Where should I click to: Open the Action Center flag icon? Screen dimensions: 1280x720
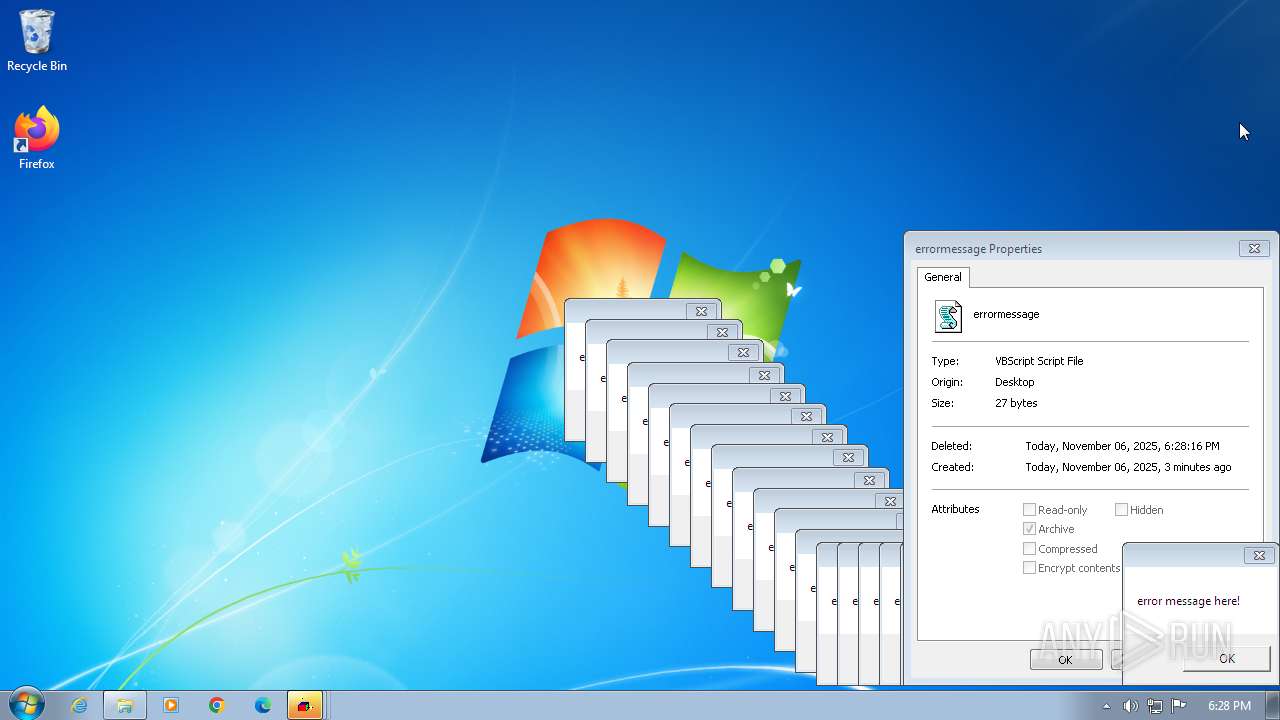pos(1179,706)
